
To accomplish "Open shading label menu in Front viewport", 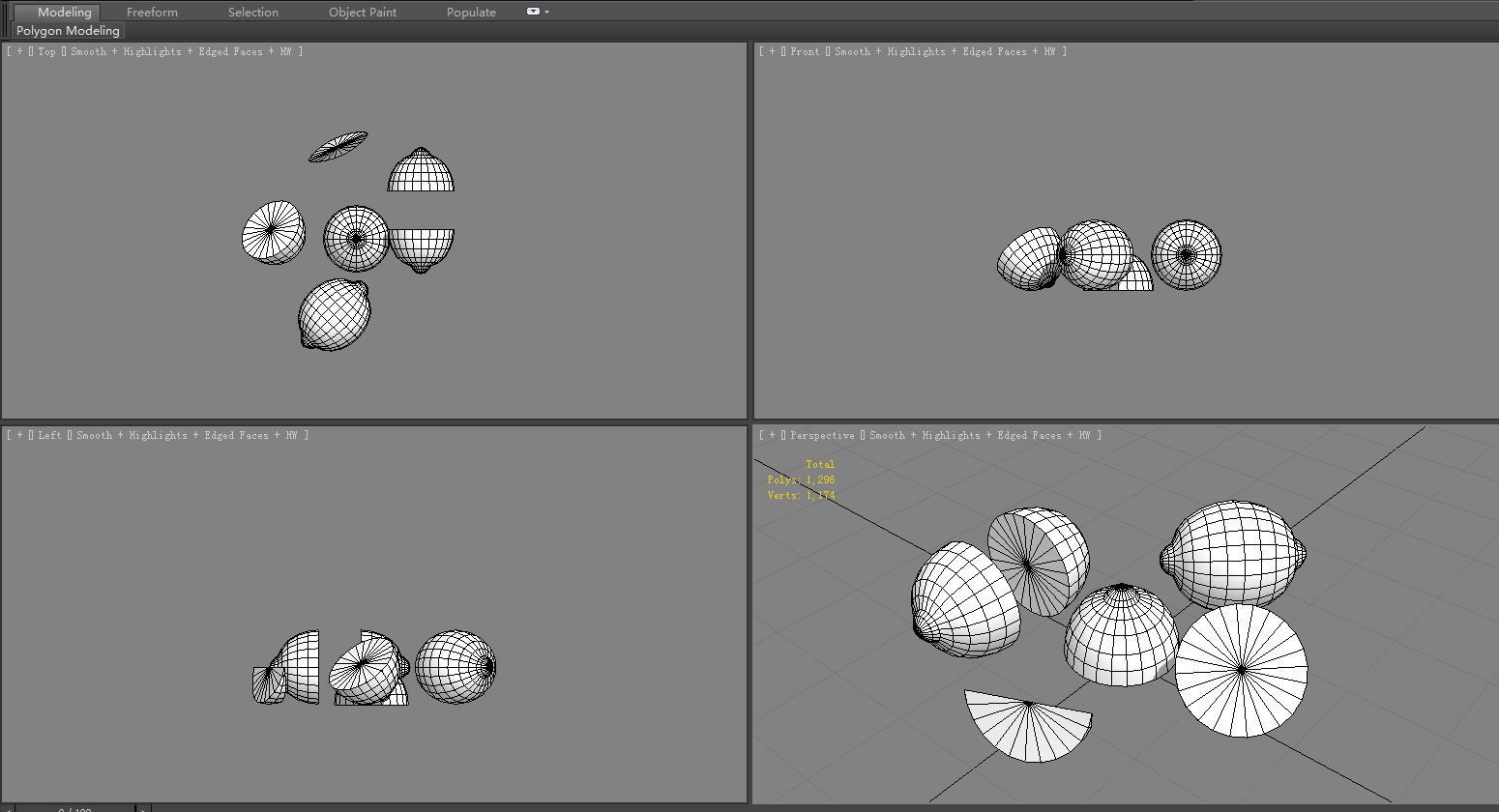I will [950, 51].
